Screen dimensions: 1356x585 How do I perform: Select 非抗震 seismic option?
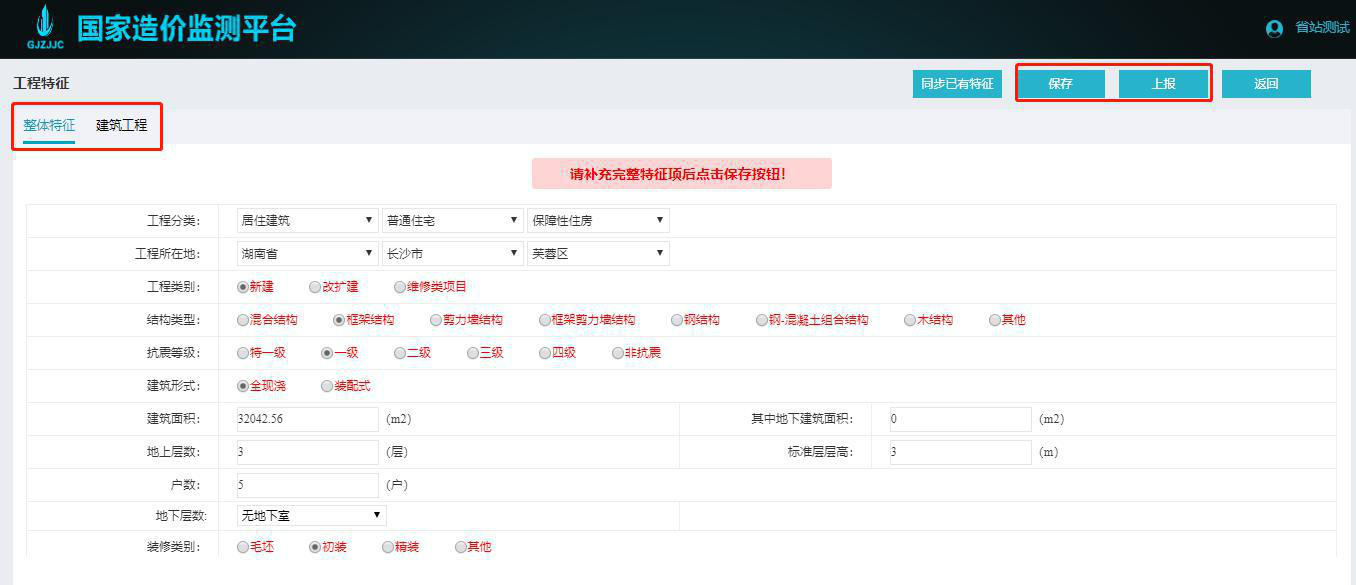(x=617, y=352)
